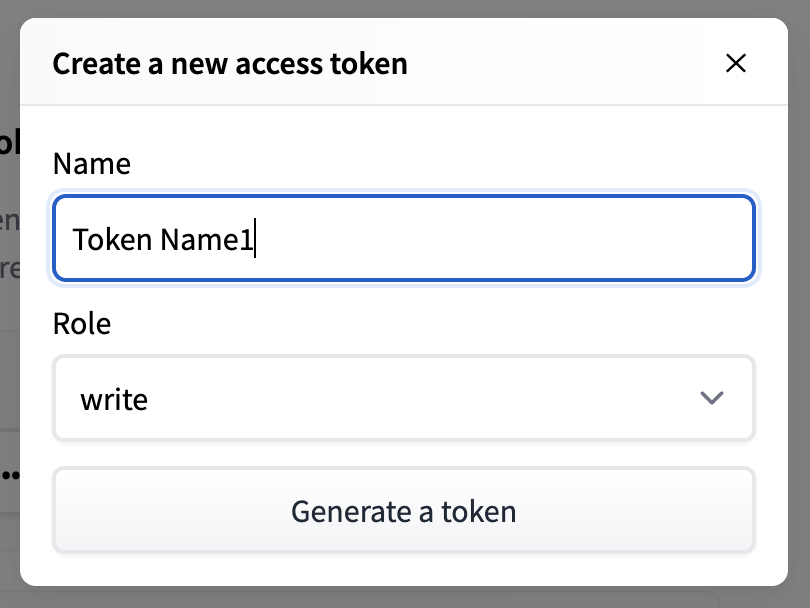This screenshot has width=810, height=608.
Task: Click the Name field label
Action: pos(91,163)
